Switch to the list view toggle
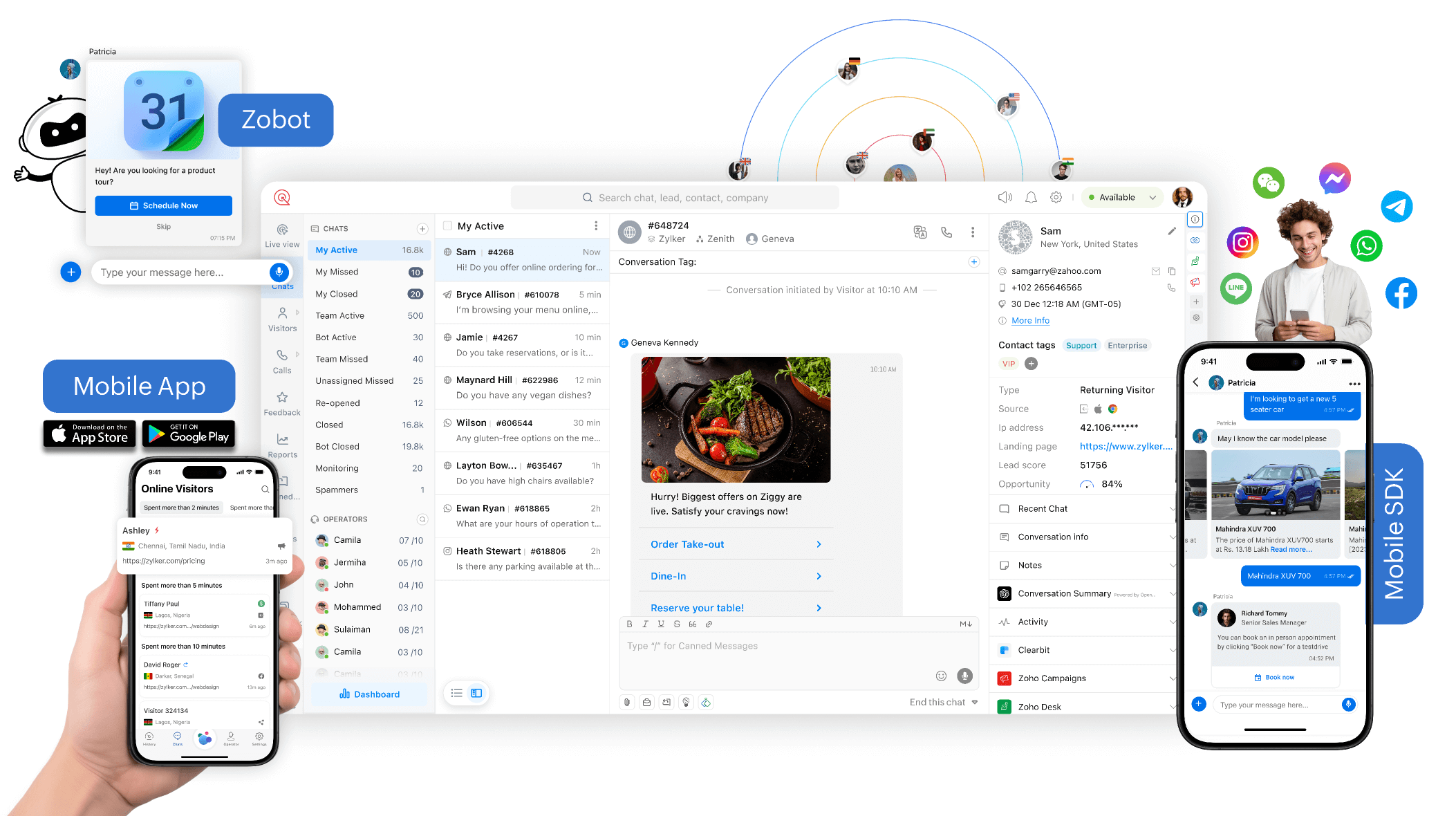The height and width of the screenshot is (816, 1456). click(456, 693)
